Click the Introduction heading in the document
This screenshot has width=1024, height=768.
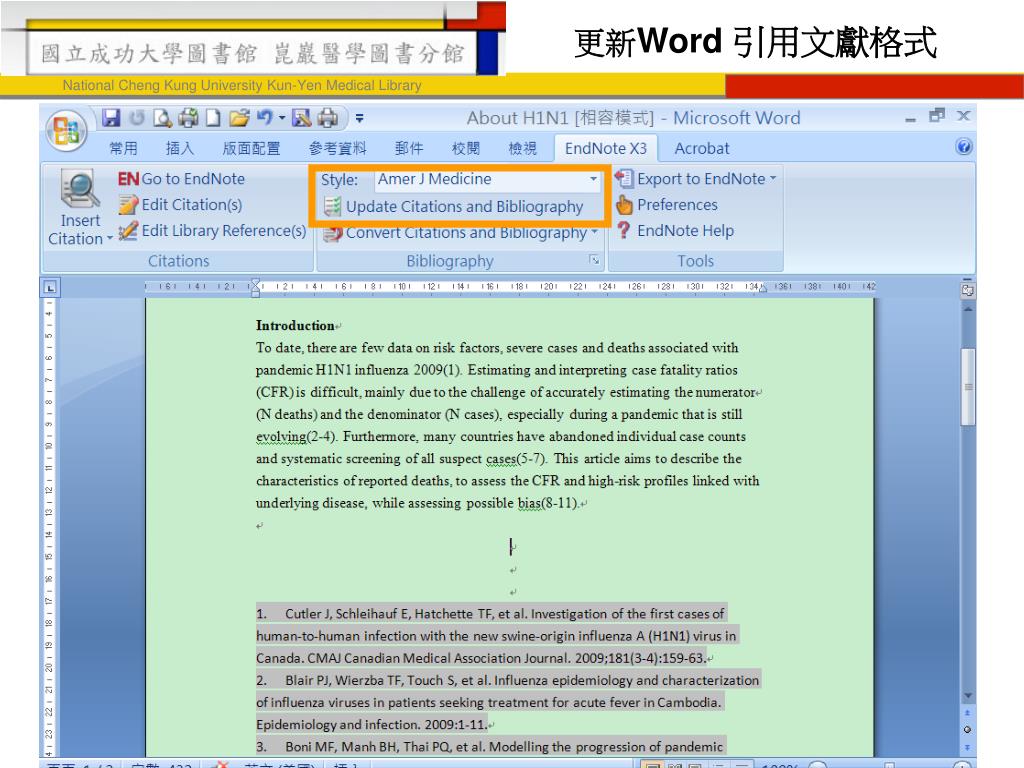pos(295,325)
